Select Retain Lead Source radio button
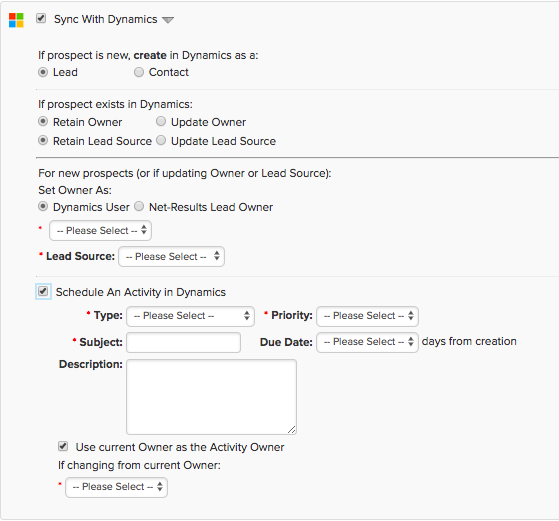Viewport: 559px width, 521px height. click(x=43, y=140)
